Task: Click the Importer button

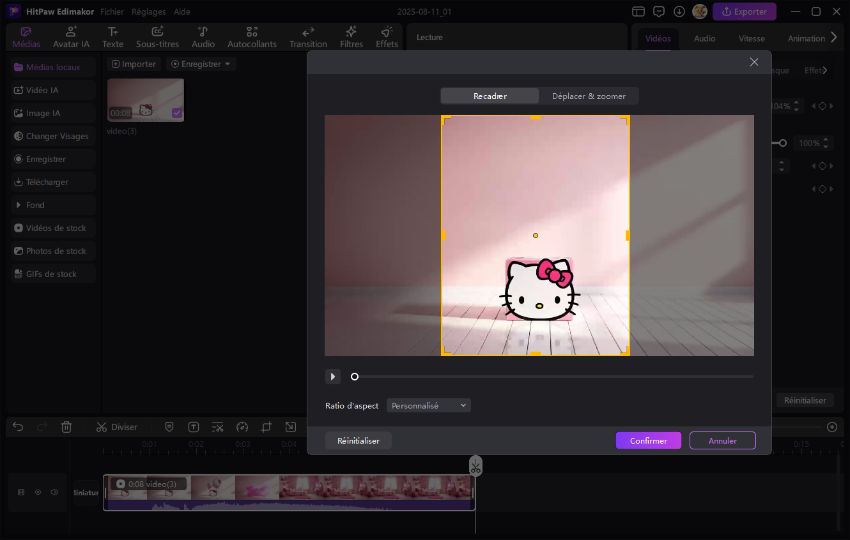Action: point(133,64)
